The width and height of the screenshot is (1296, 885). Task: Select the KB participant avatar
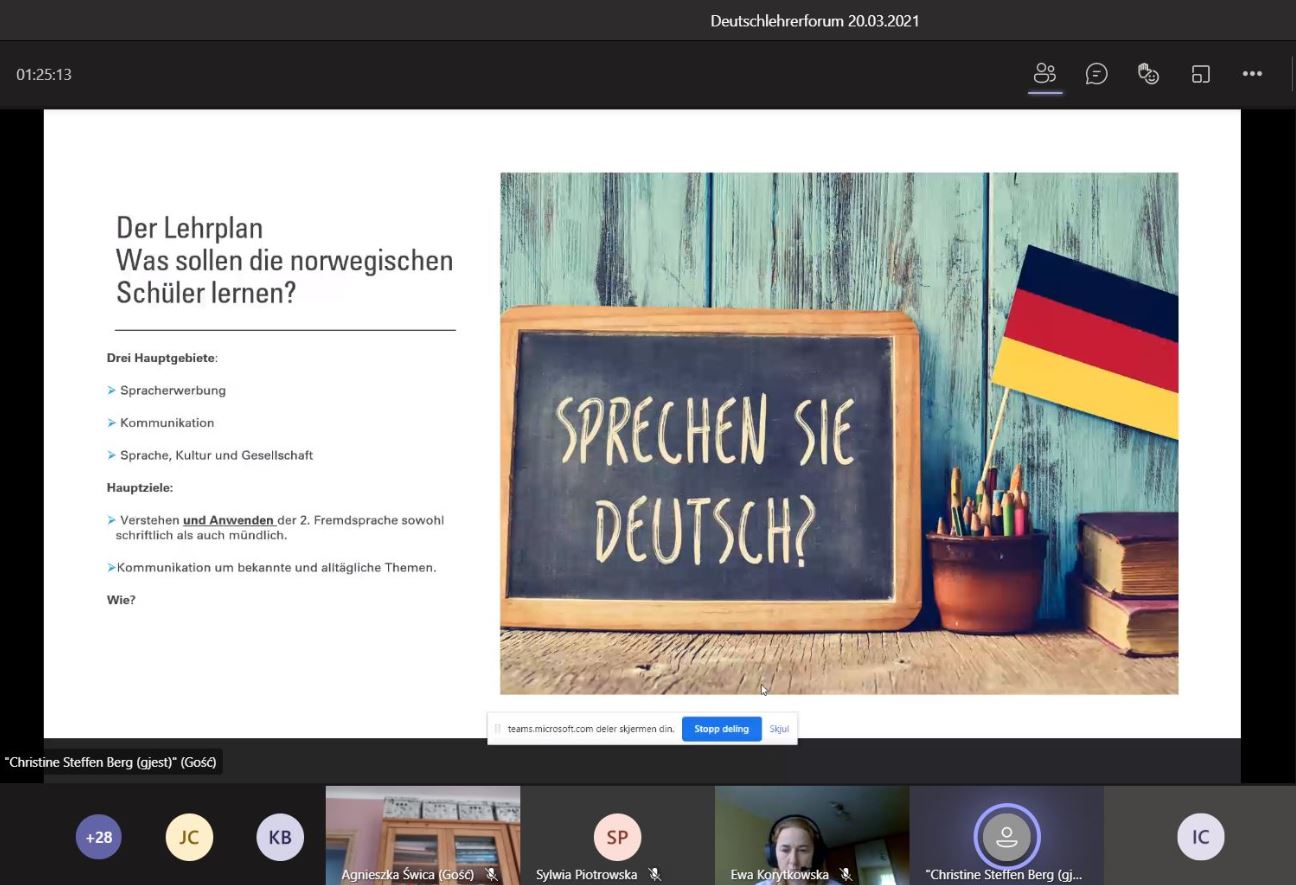click(280, 837)
